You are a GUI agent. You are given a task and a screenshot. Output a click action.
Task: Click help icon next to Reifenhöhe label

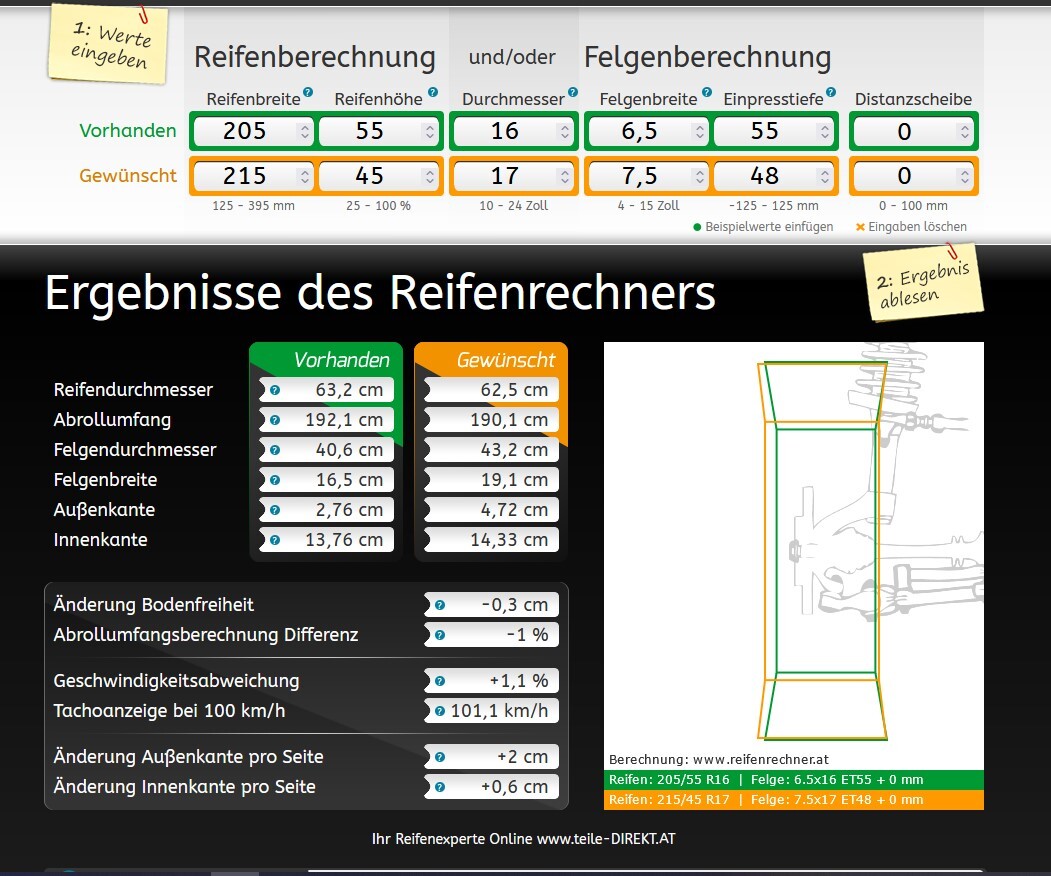pos(433,92)
